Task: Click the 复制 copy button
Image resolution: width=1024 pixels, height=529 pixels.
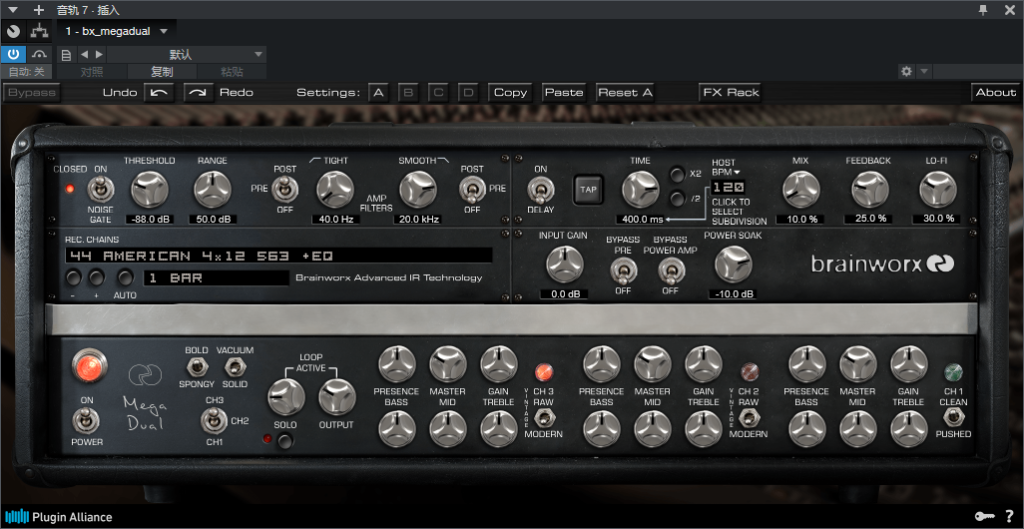Action: (x=161, y=72)
